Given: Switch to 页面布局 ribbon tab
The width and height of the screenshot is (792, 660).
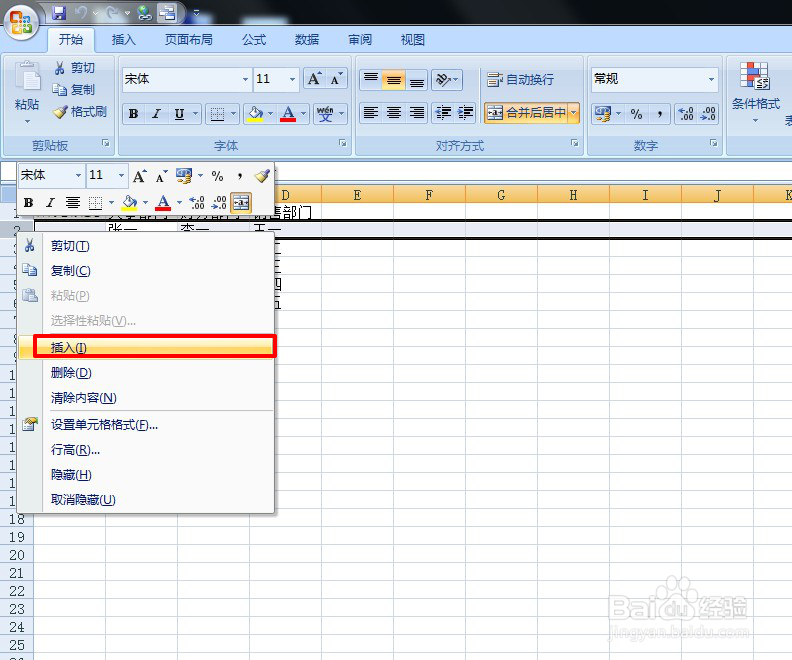Looking at the screenshot, I should [188, 39].
